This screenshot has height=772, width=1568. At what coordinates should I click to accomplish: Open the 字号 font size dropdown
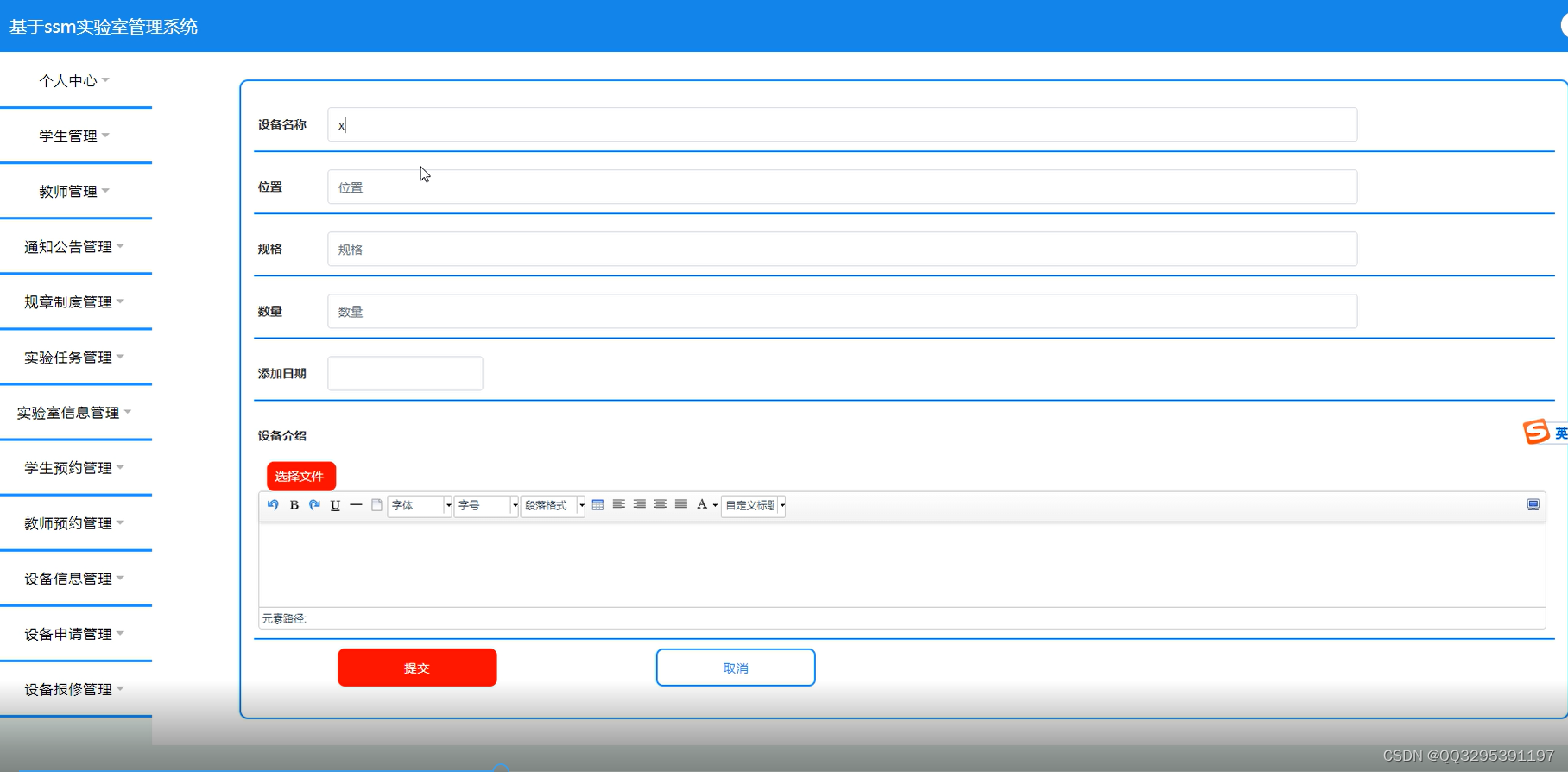pos(486,505)
